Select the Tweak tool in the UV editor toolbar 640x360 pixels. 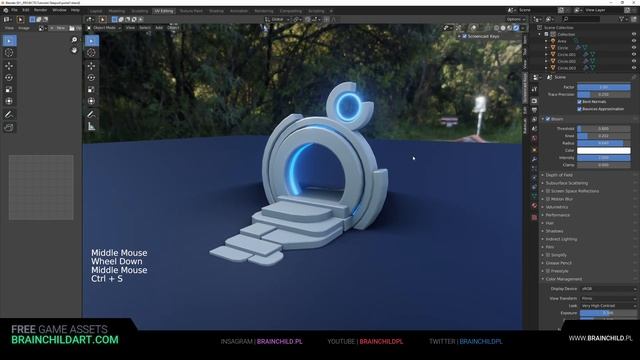[x=9, y=40]
